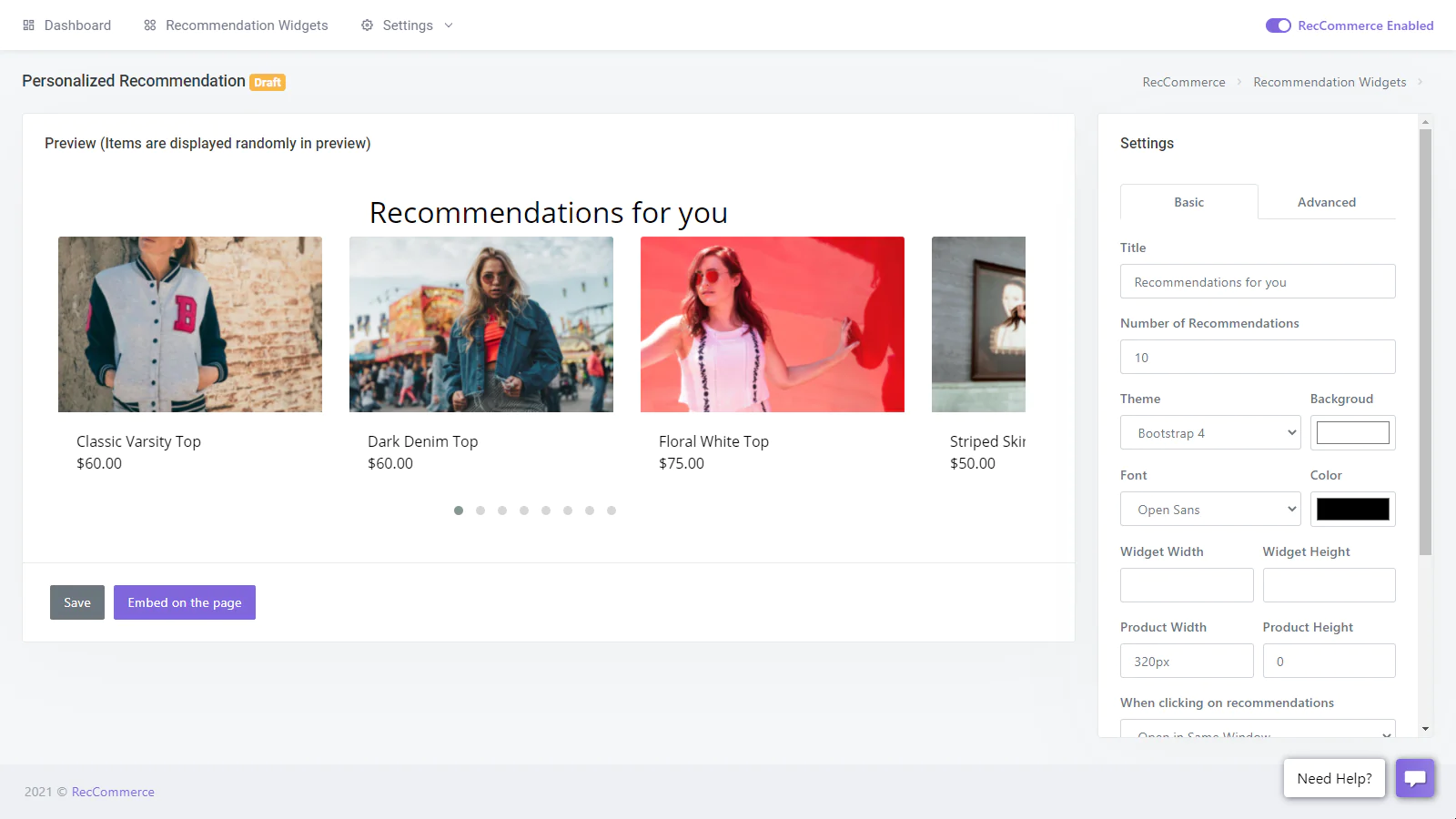The image size is (1456, 819).
Task: Jump to the last carousel slide dot
Action: (612, 511)
